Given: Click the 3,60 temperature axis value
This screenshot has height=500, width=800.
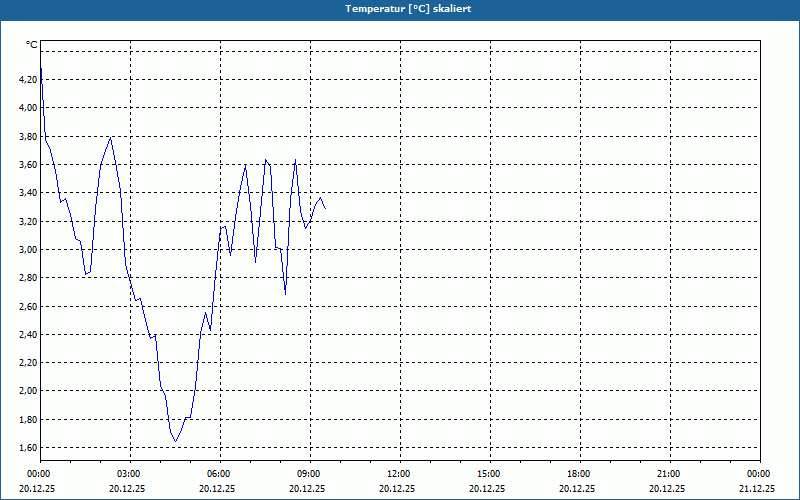Looking at the screenshot, I should click(x=28, y=164).
